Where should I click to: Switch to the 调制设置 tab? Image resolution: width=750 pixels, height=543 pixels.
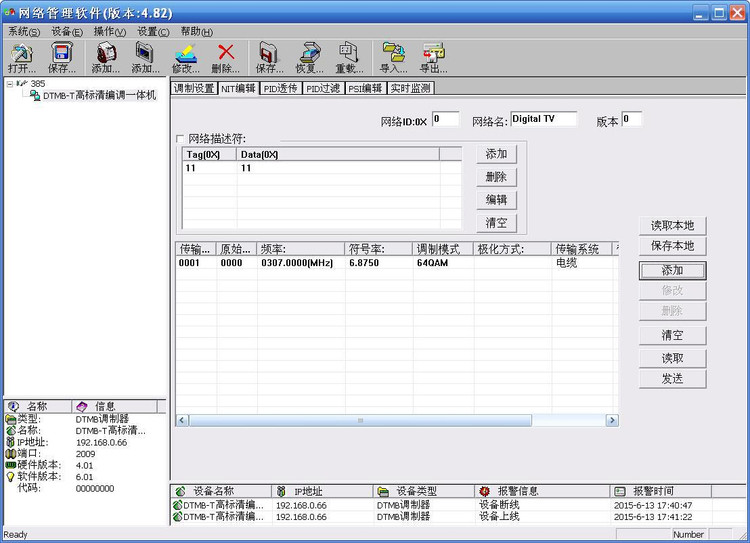pos(194,89)
